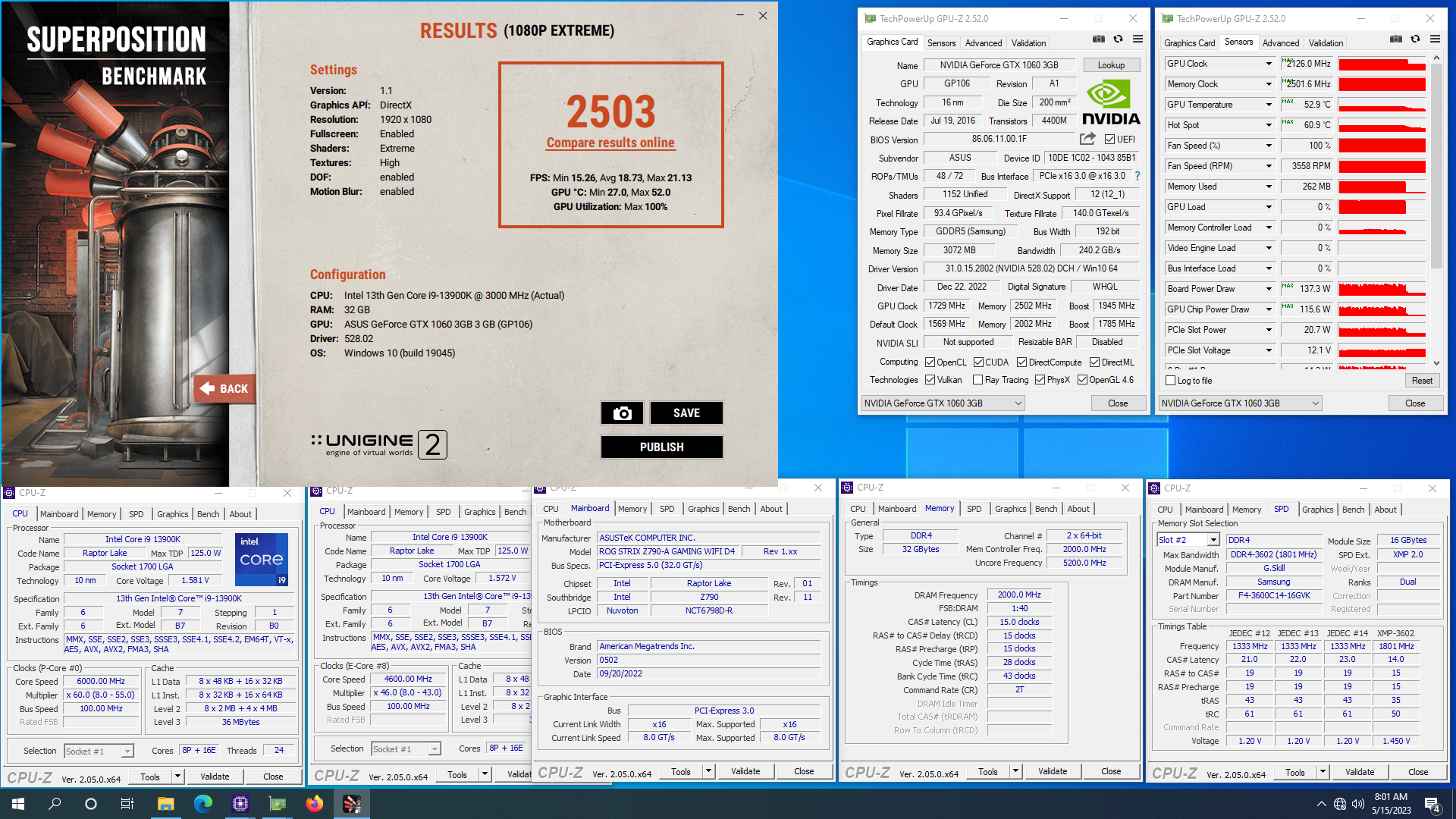Open Firefox from the taskbar
1456x819 pixels.
point(315,804)
